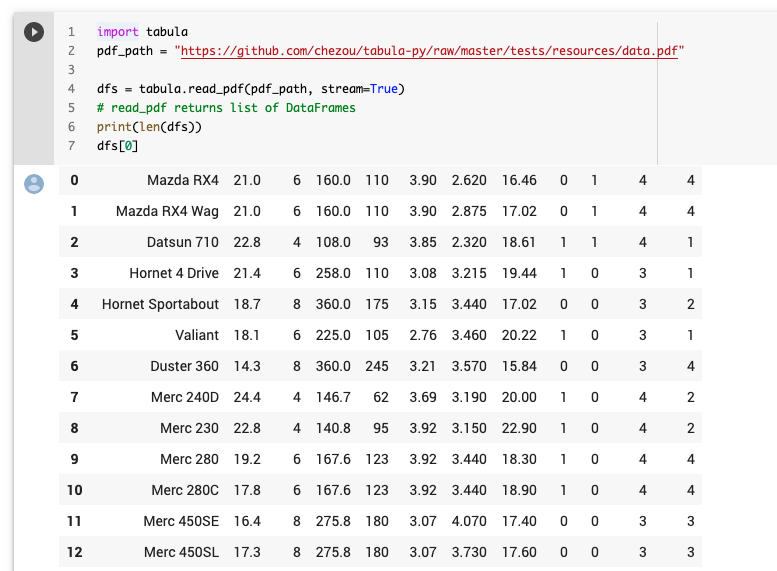The image size is (777, 571).
Task: Click the value 16.46 in the Mazda RX4 row
Action: click(519, 180)
